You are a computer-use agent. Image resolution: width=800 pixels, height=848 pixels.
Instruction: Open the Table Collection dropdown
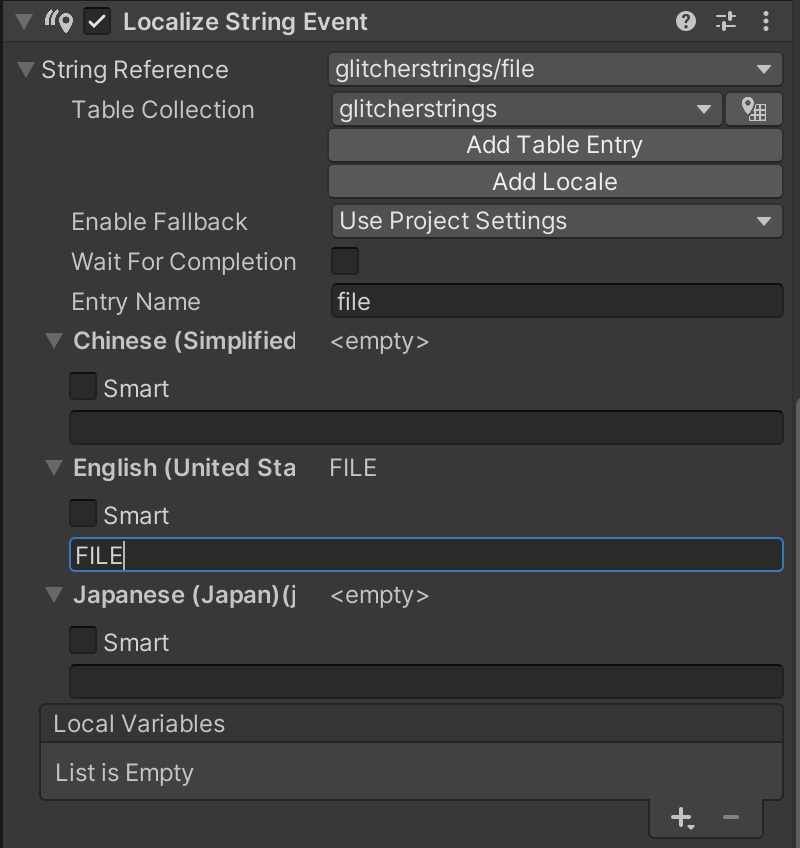click(526, 109)
